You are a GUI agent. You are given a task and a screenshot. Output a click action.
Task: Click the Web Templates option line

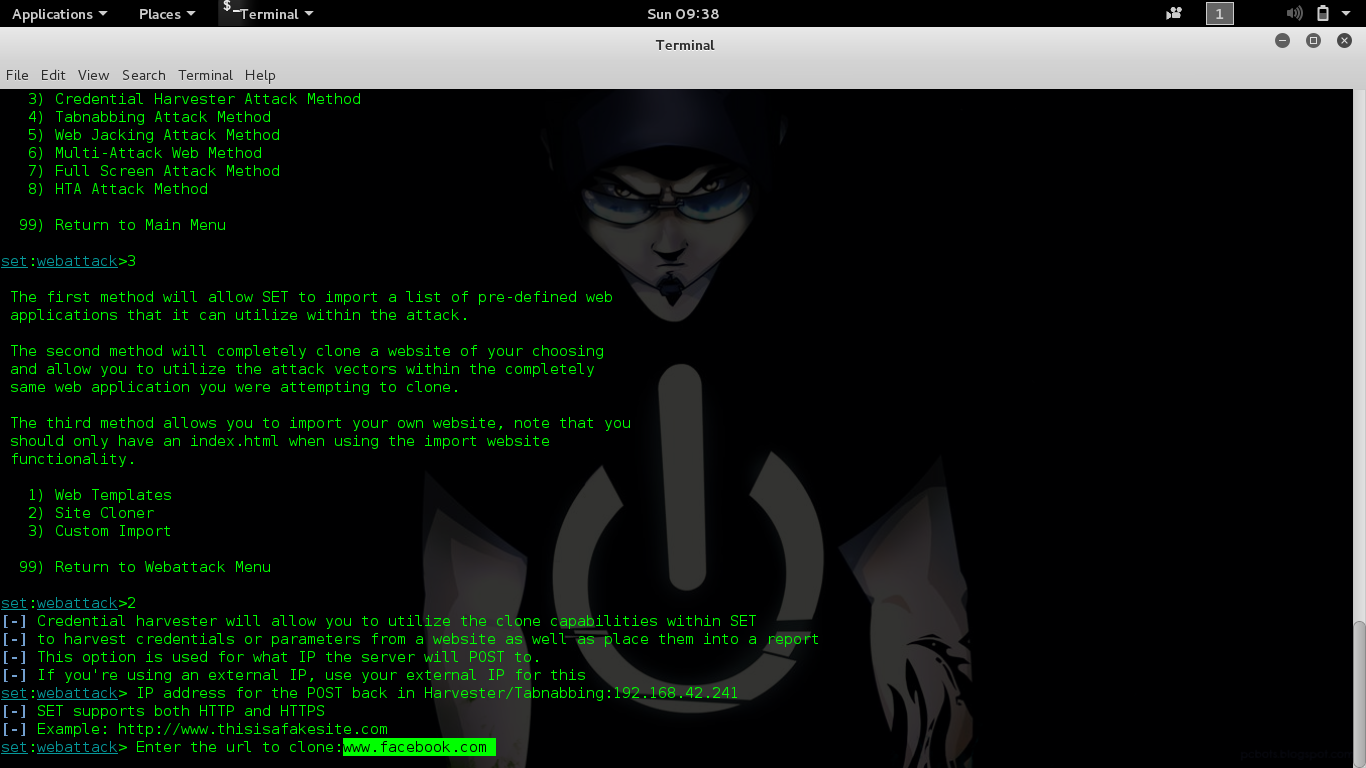coord(99,495)
